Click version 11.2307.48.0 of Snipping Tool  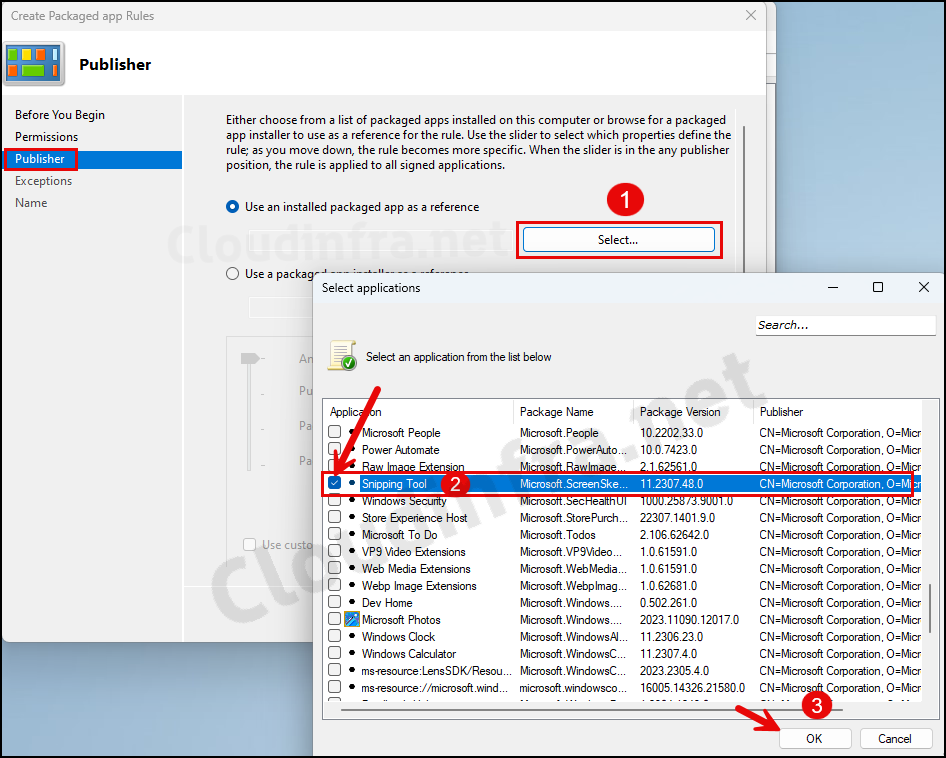671,483
